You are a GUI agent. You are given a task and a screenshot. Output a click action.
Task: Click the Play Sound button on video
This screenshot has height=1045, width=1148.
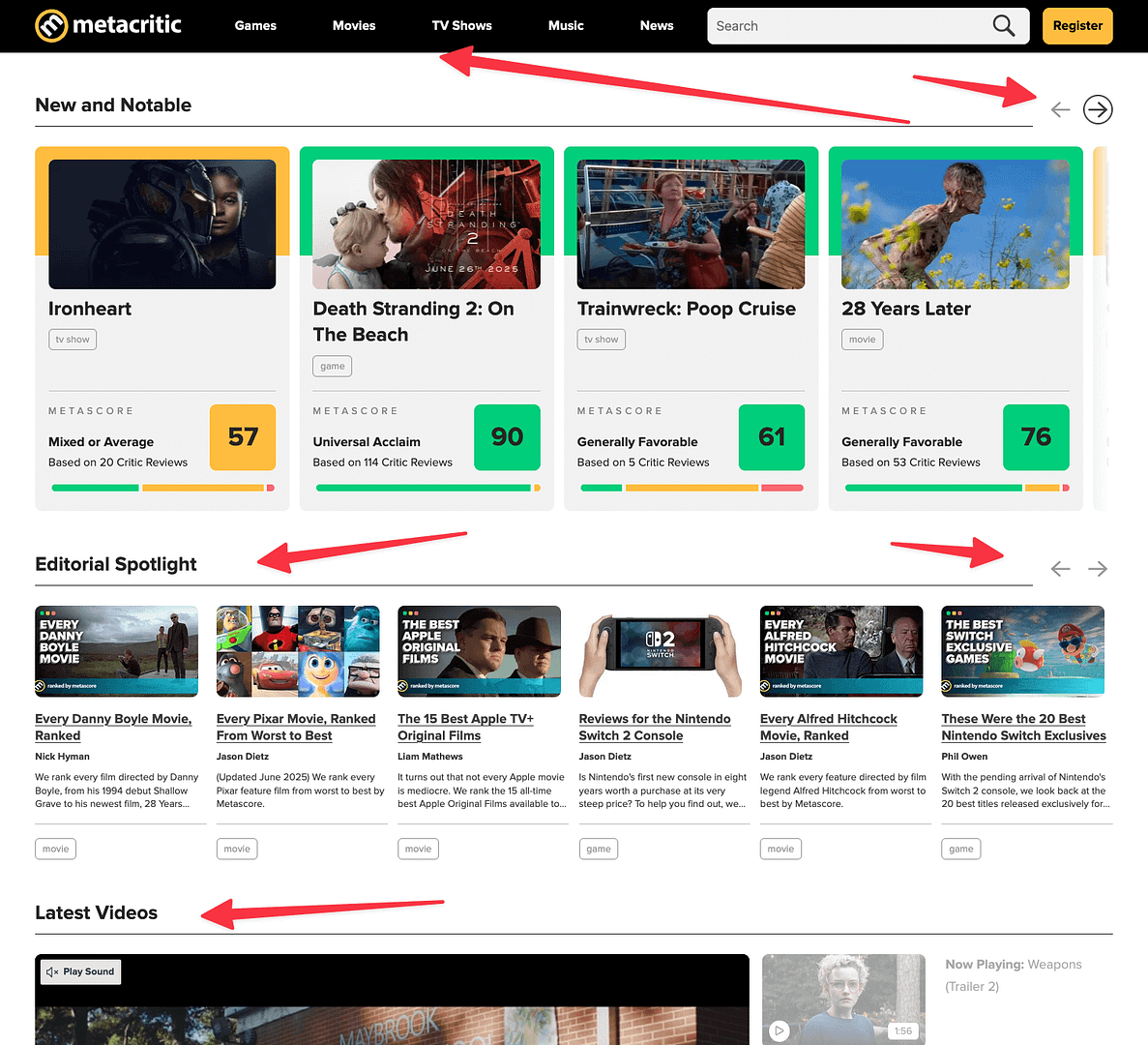[80, 971]
